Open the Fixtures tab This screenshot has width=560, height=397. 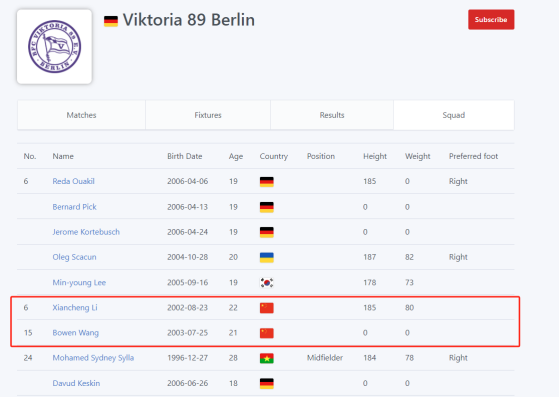208,115
